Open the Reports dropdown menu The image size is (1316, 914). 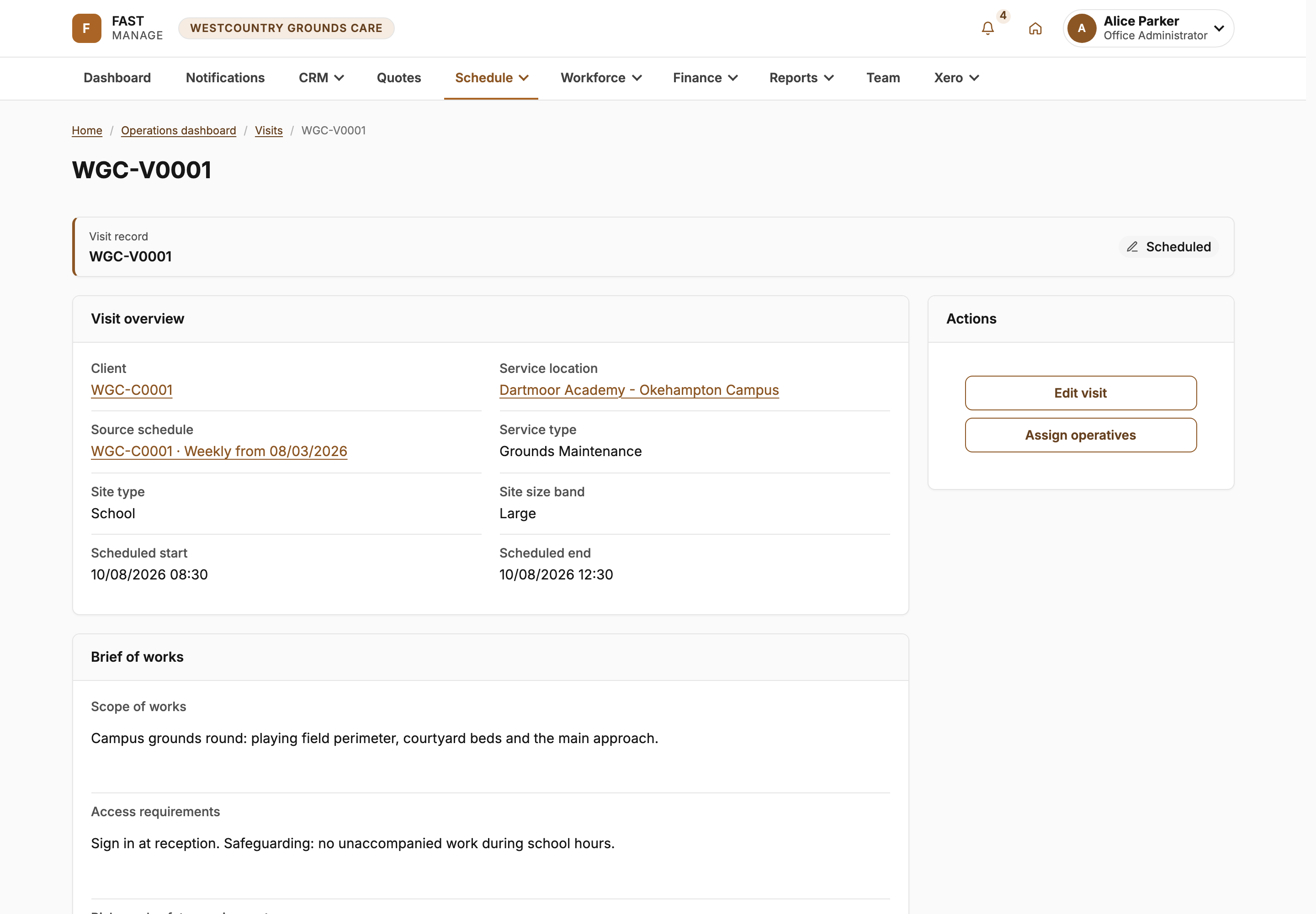[x=801, y=78]
